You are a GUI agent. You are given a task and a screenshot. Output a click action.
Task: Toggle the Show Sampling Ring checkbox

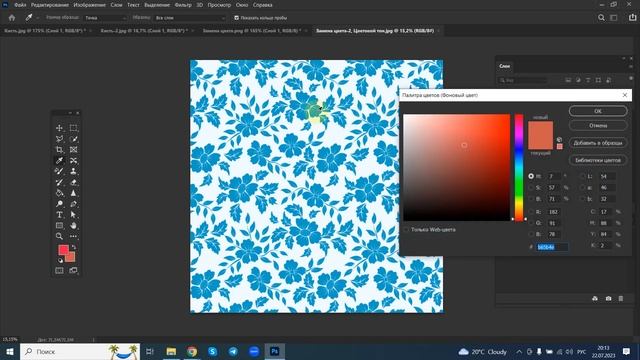(236, 18)
